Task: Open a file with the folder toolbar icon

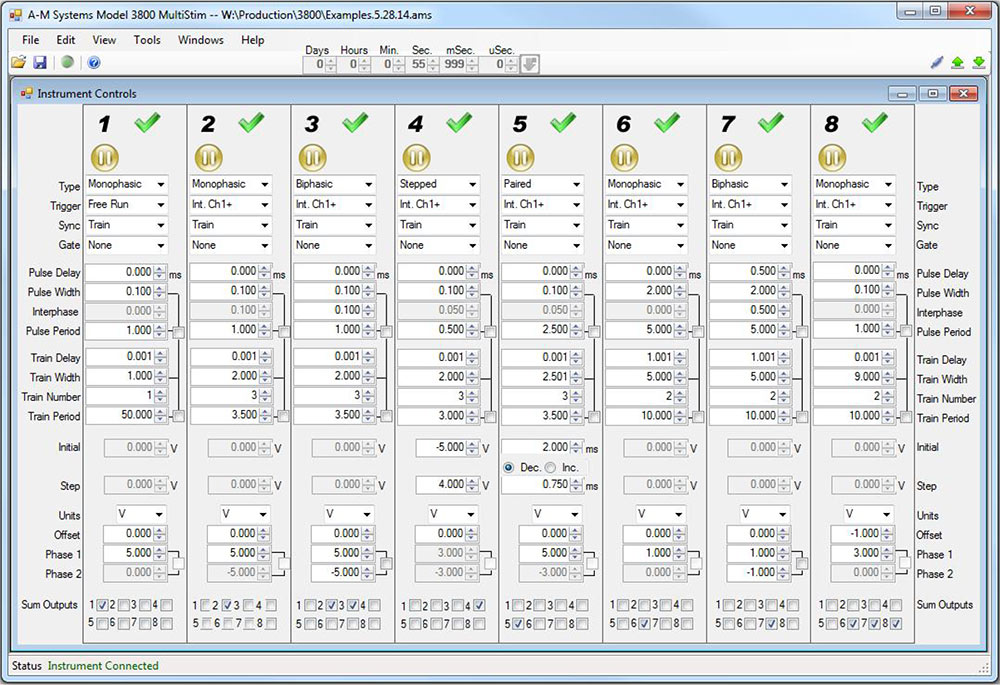Action: coord(18,63)
